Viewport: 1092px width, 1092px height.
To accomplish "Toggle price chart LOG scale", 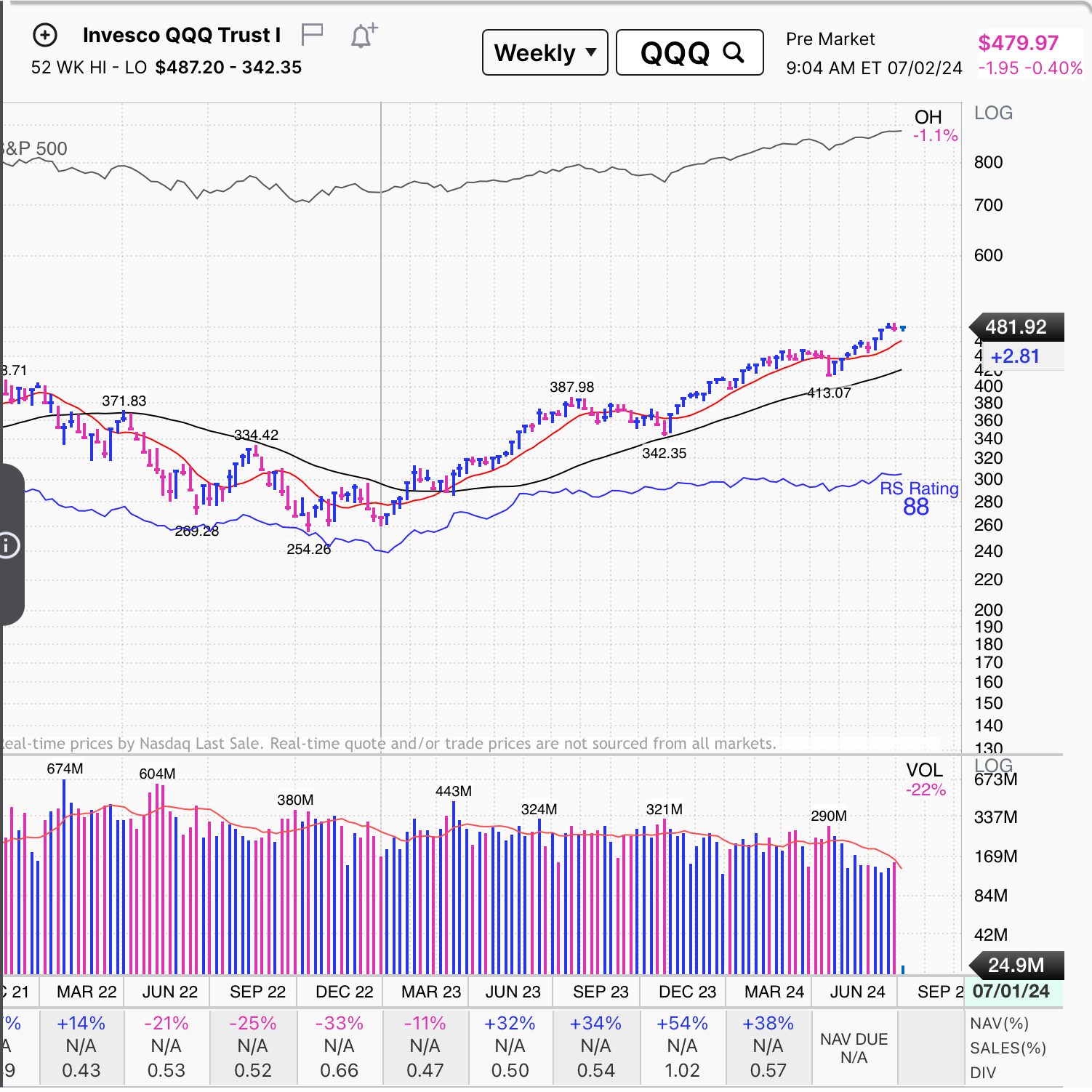I will (993, 113).
